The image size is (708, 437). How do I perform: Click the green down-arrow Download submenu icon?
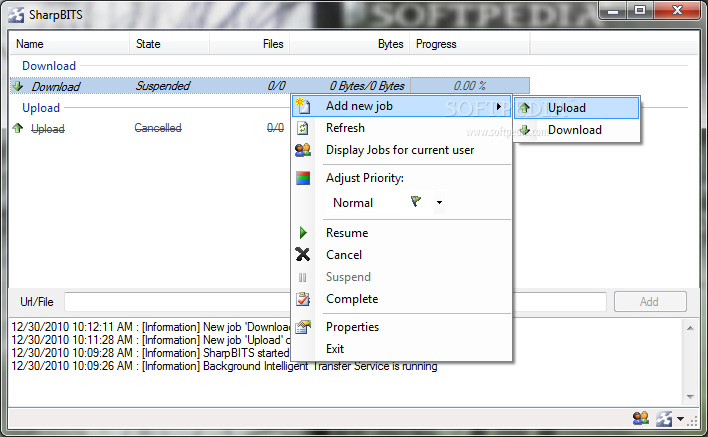[525, 130]
